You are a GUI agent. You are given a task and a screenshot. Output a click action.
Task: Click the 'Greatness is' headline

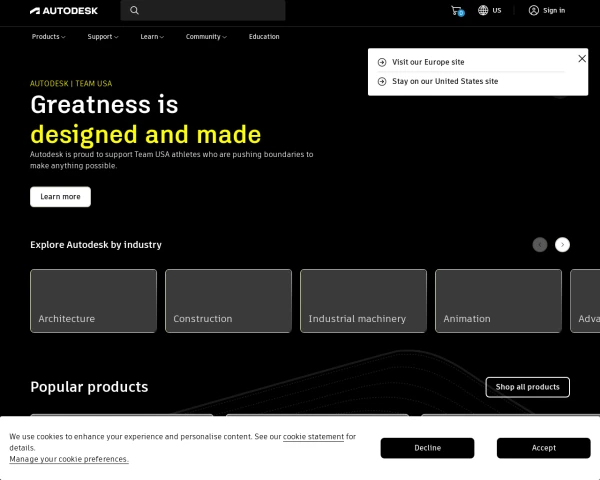[x=104, y=104]
